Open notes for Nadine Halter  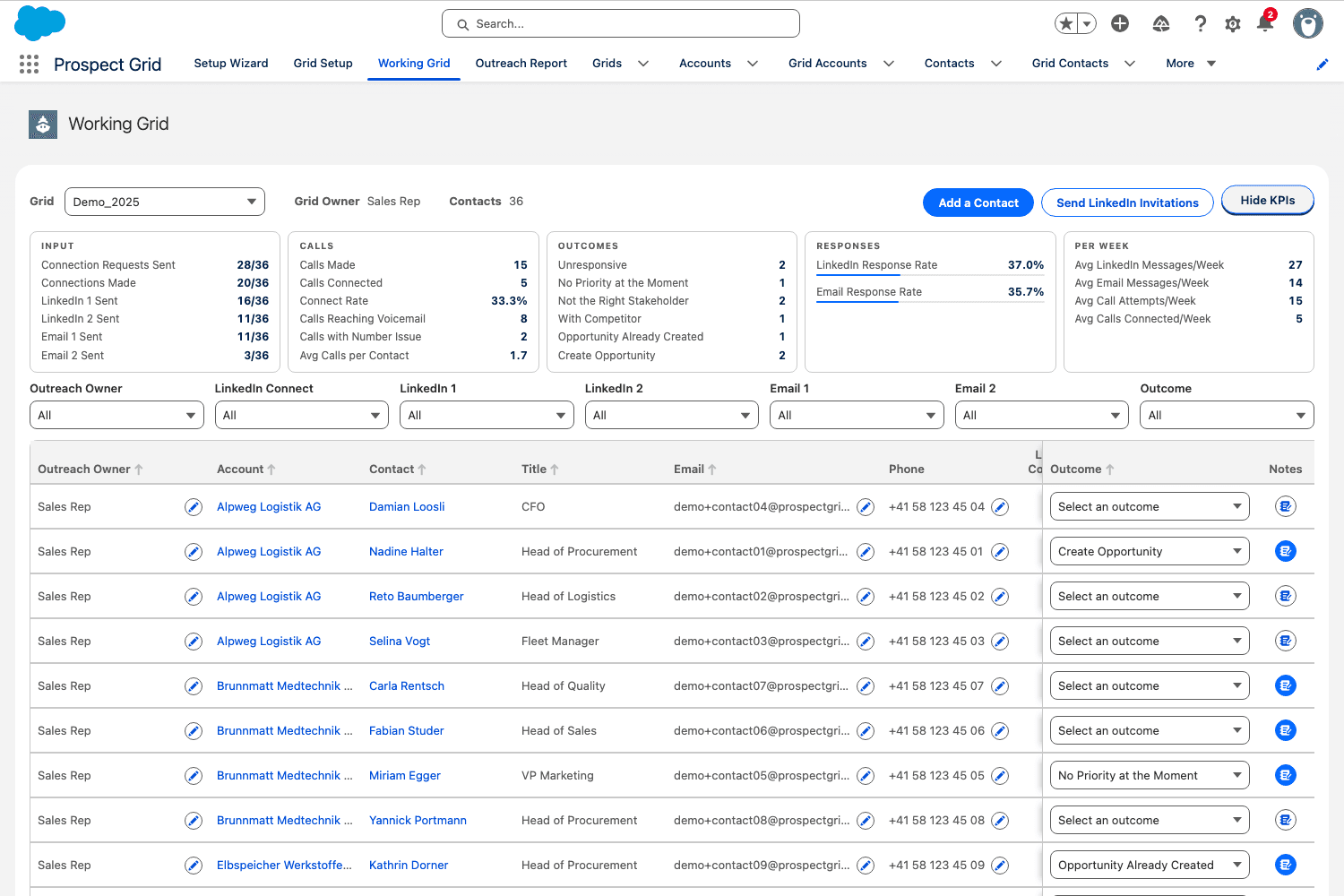(x=1286, y=551)
